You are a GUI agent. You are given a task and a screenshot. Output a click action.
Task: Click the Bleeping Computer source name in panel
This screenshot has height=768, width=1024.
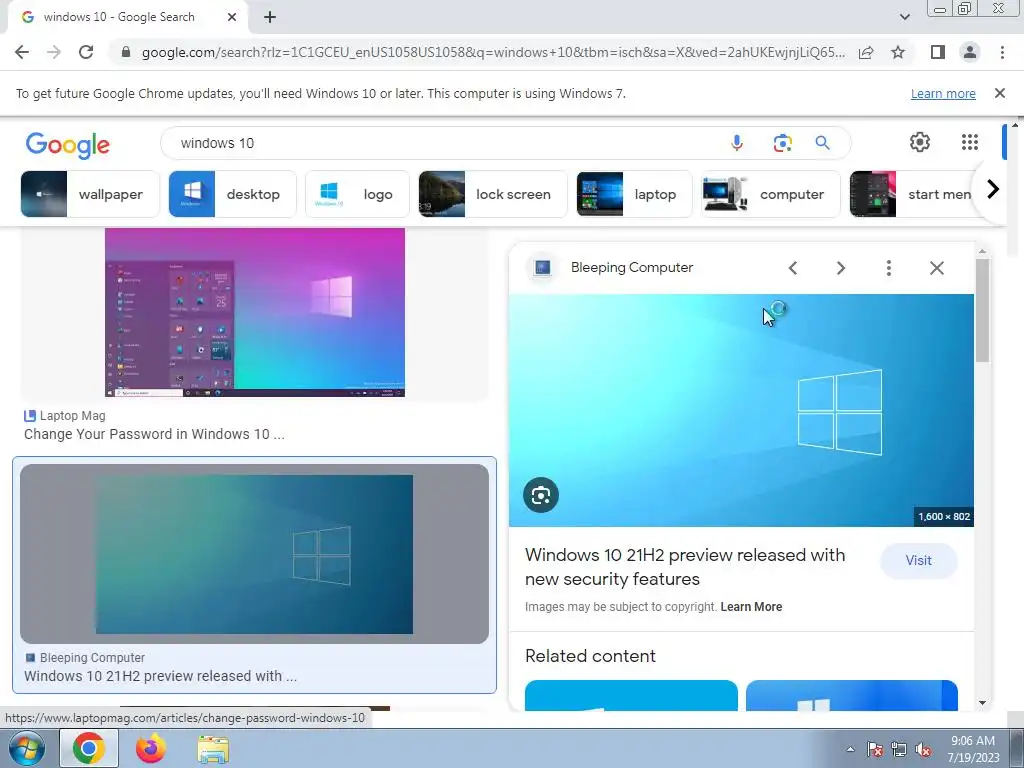click(x=632, y=267)
